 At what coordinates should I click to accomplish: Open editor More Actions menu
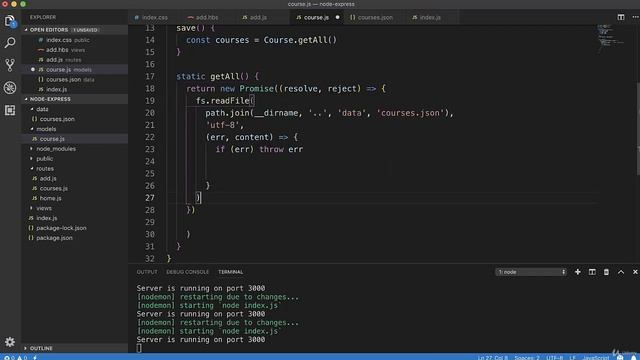coord(635,17)
